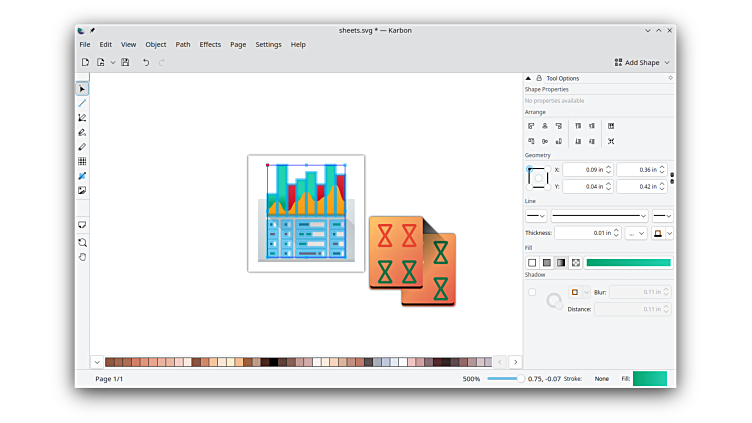The image size is (752, 423).
Task: Select the top-left geometry anchor point
Action: point(530,170)
